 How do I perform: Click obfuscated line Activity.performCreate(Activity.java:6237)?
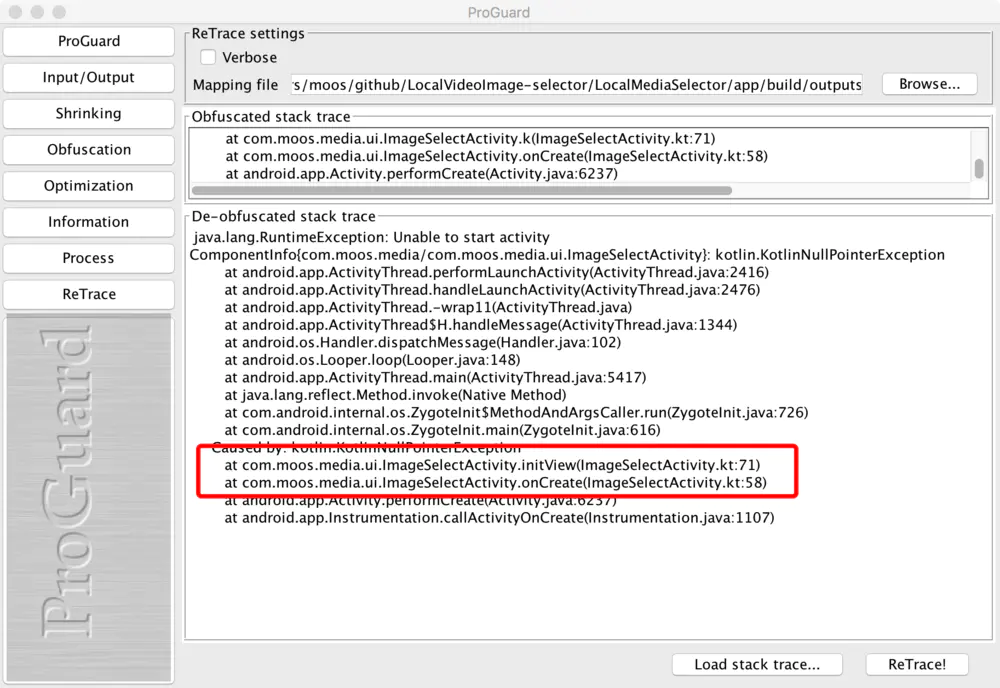(x=422, y=173)
